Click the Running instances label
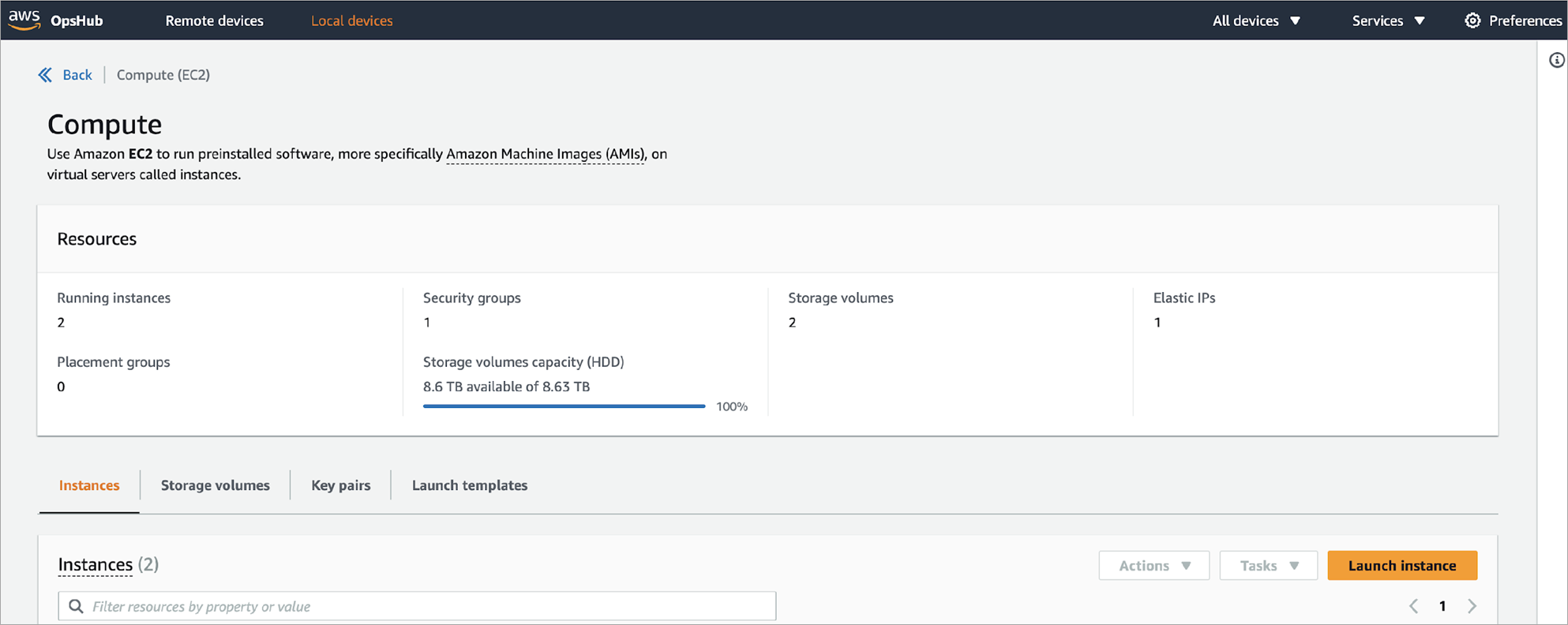This screenshot has height=625, width=1568. tap(114, 298)
